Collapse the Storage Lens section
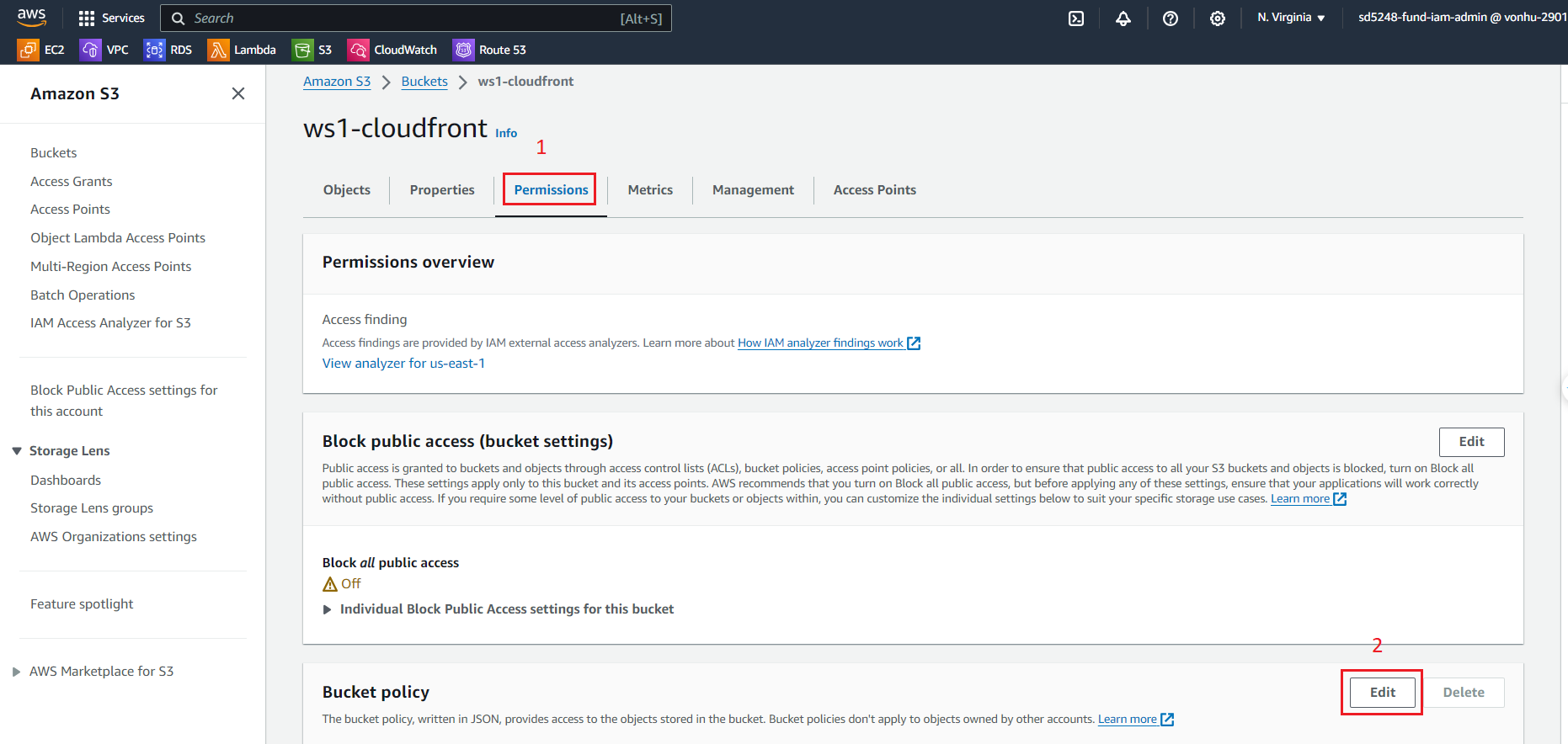 tap(17, 451)
